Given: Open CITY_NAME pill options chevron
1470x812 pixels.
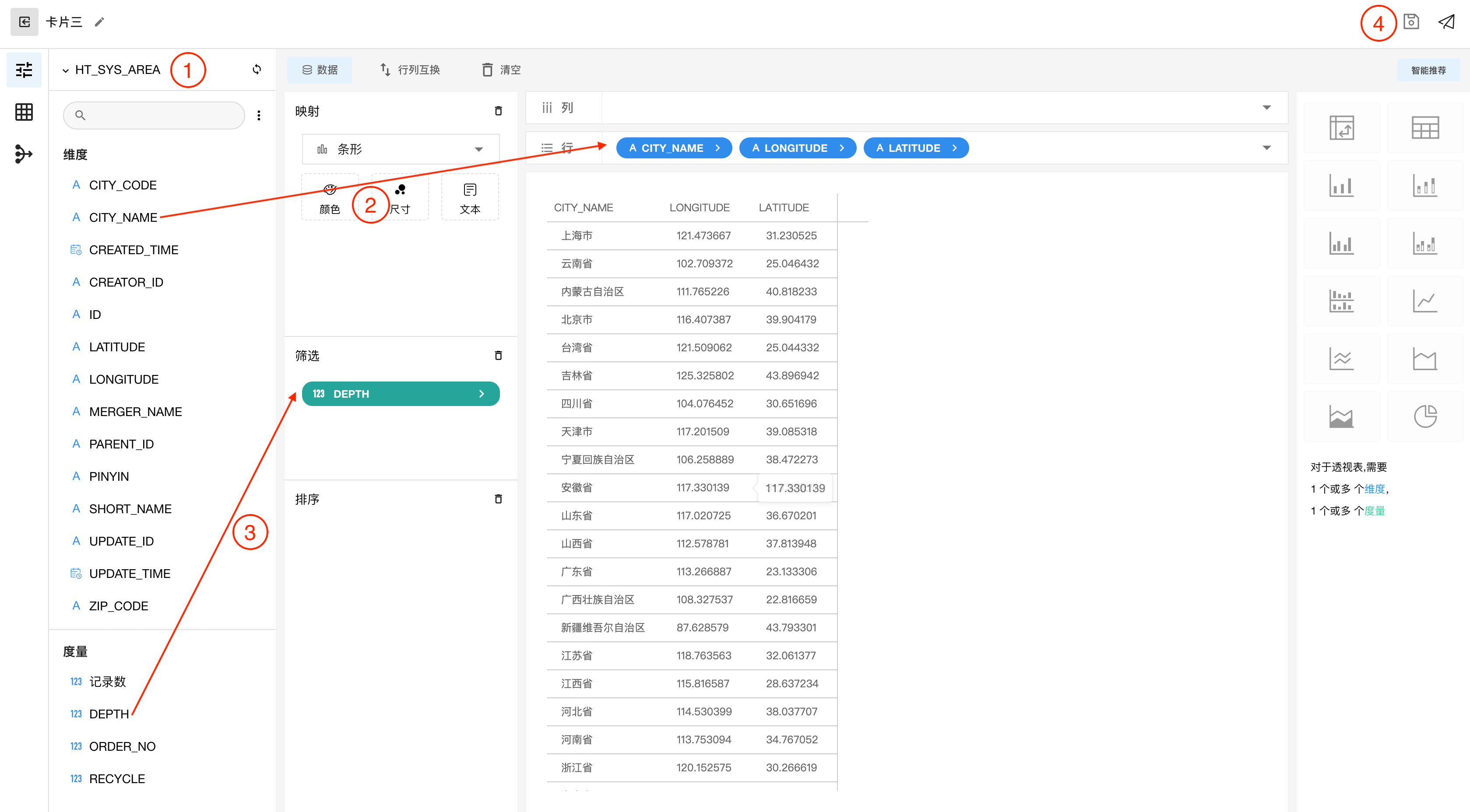Looking at the screenshot, I should click(717, 148).
